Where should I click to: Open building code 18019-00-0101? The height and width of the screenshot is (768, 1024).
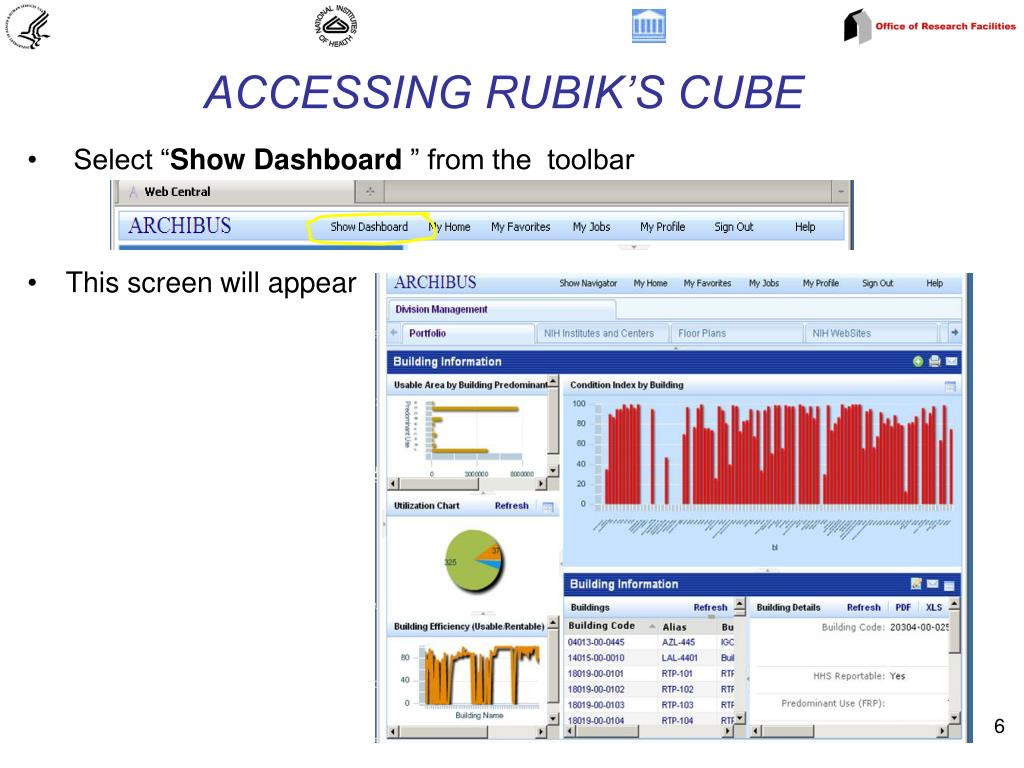coord(596,674)
